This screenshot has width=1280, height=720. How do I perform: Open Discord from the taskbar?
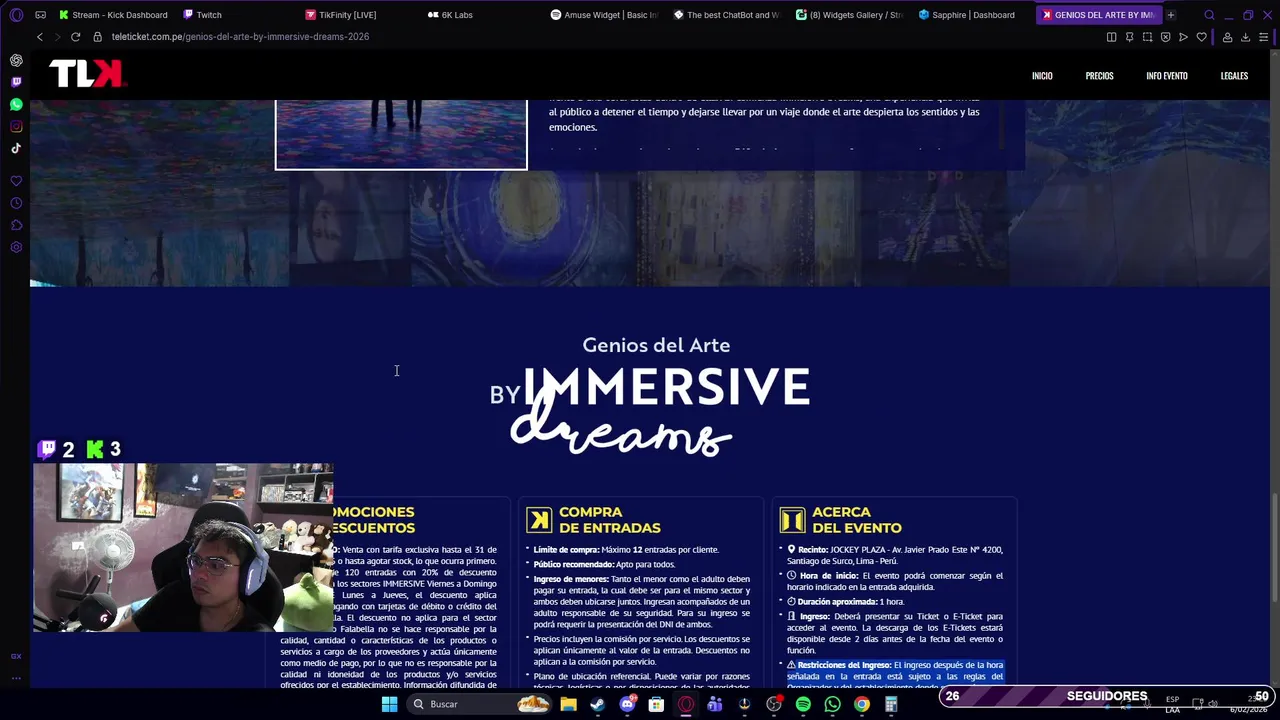click(627, 704)
